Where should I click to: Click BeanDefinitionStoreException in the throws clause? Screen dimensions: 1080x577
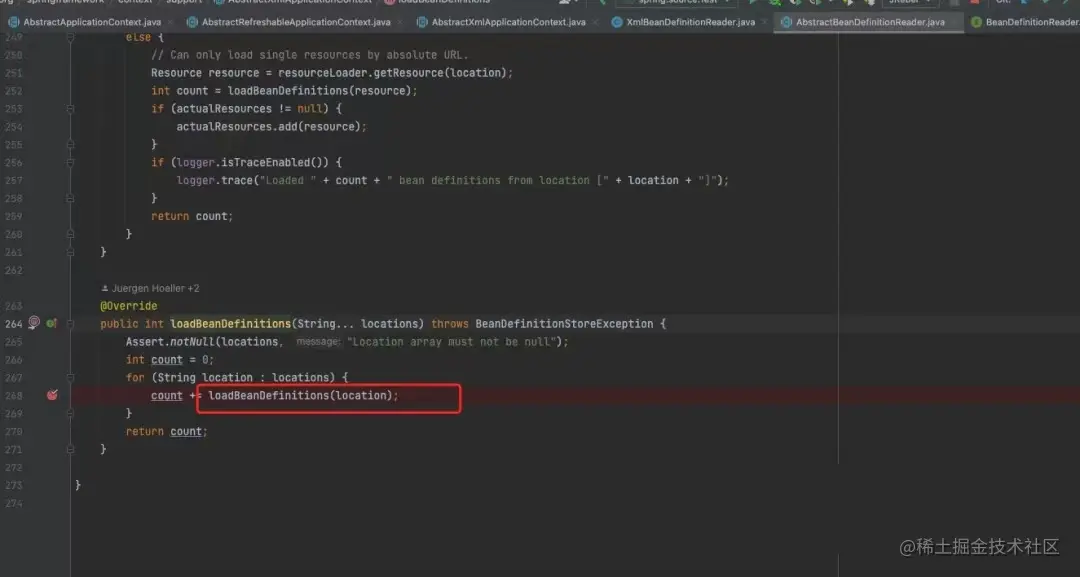[564, 324]
